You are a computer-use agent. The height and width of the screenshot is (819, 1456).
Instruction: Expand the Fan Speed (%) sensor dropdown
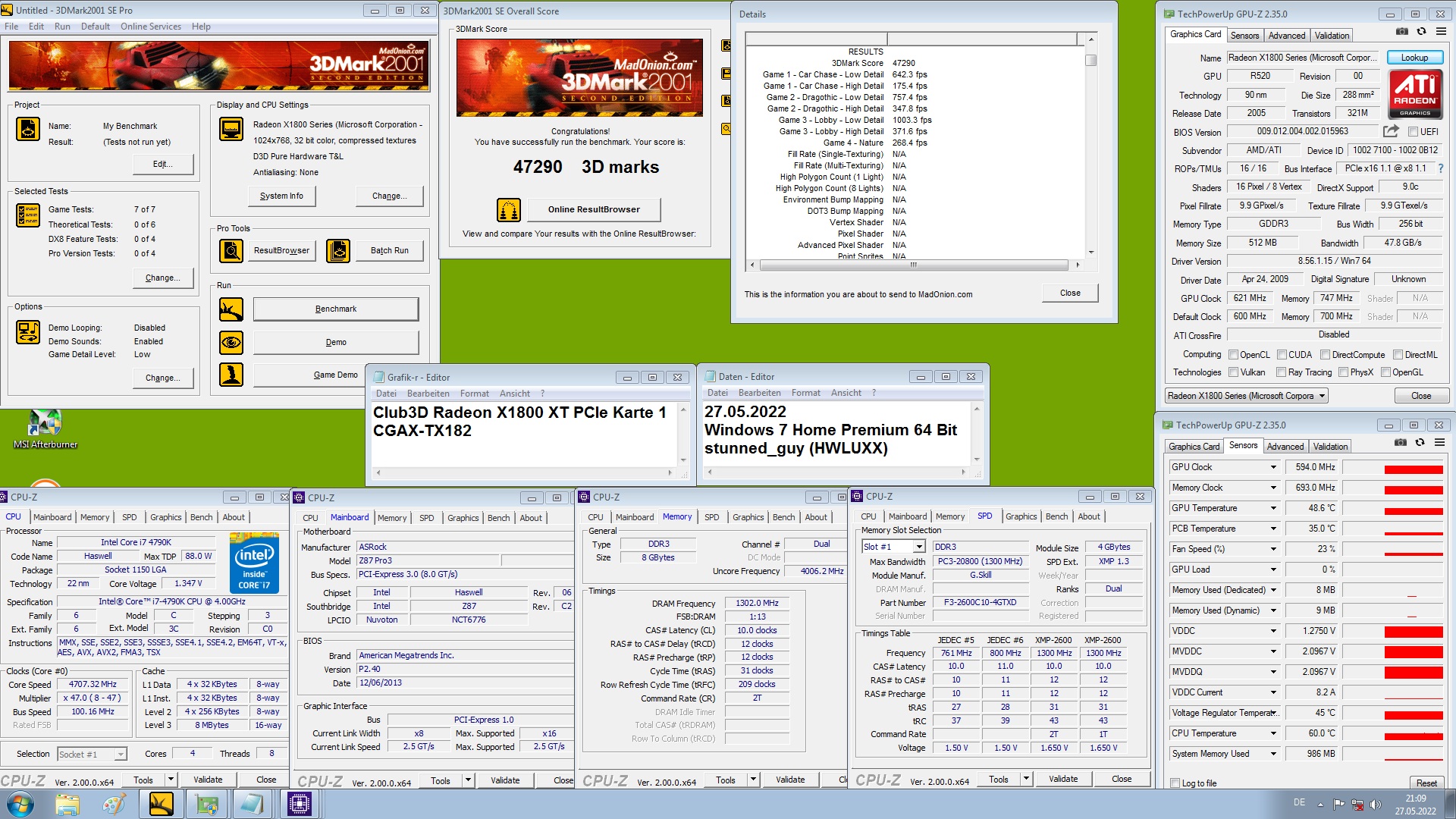pyautogui.click(x=1274, y=549)
